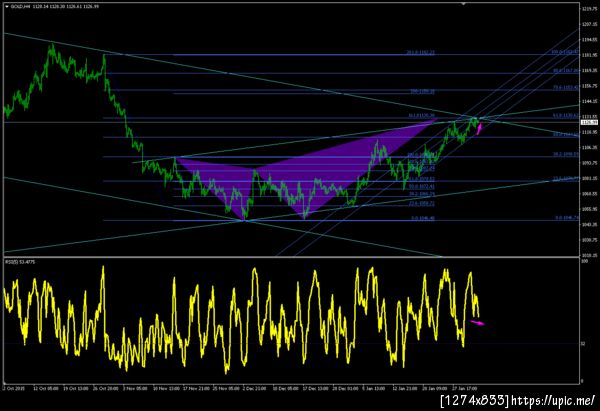Viewport: 600px width, 411px height.
Task: Click the '5 Jan 13:00' time label
Action: (373, 388)
